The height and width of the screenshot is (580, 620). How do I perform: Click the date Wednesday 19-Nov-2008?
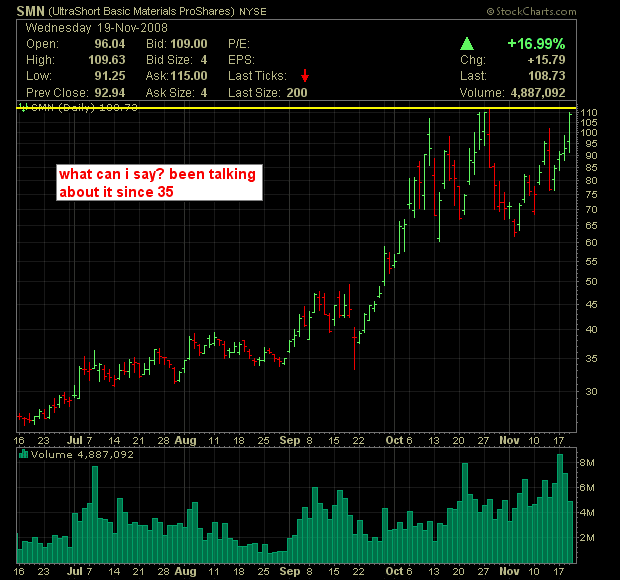(96, 28)
